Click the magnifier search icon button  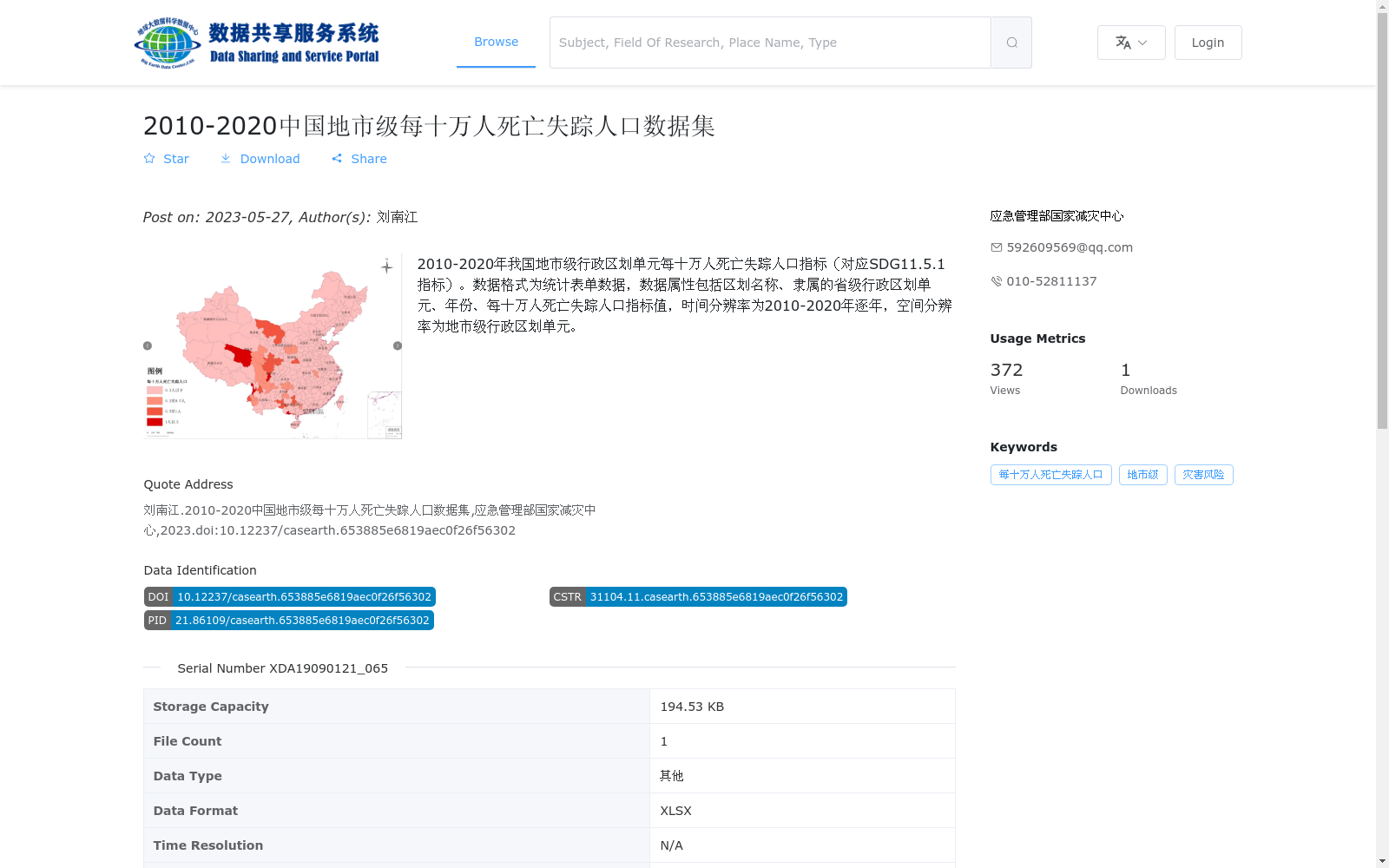pos(1011,43)
